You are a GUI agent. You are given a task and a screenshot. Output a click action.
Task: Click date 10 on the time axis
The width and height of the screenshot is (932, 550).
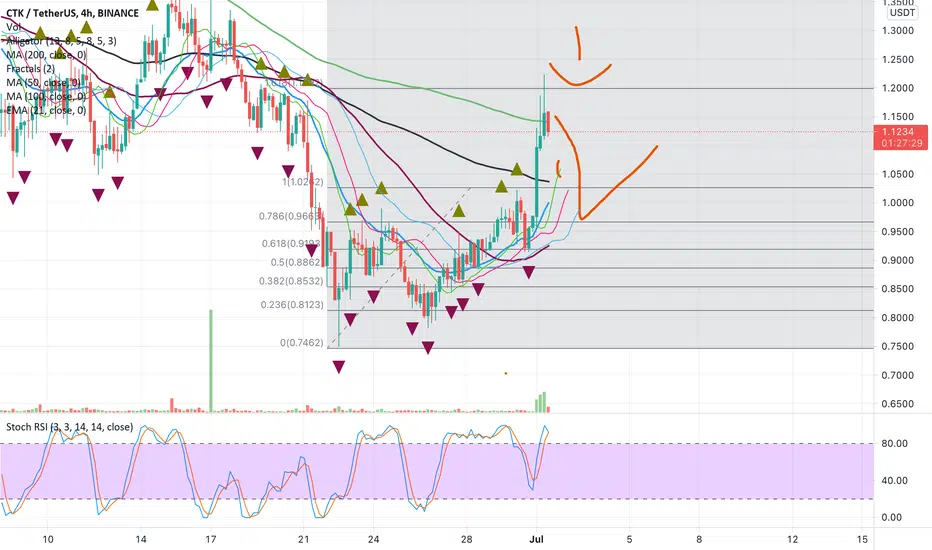pos(48,539)
